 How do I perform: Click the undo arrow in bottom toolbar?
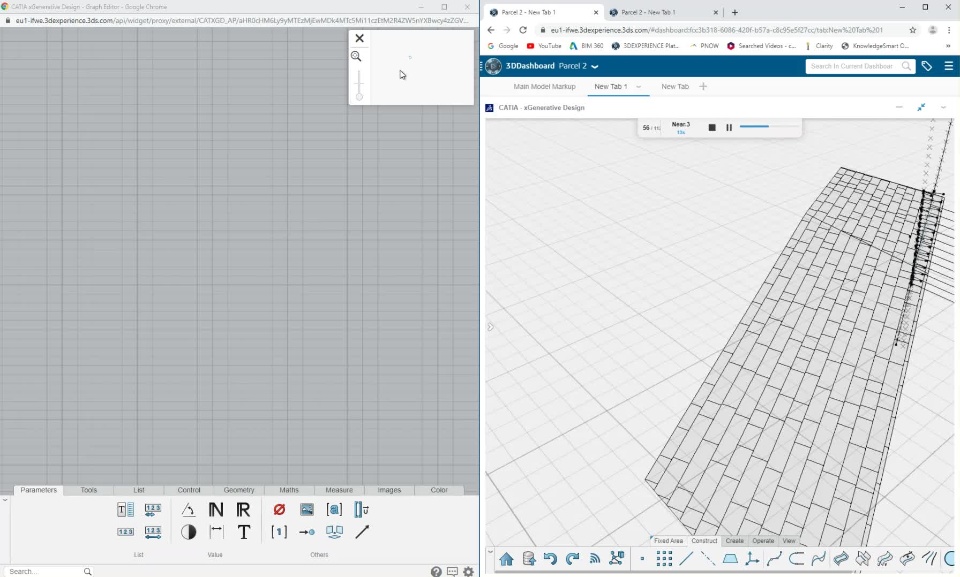pyautogui.click(x=550, y=559)
